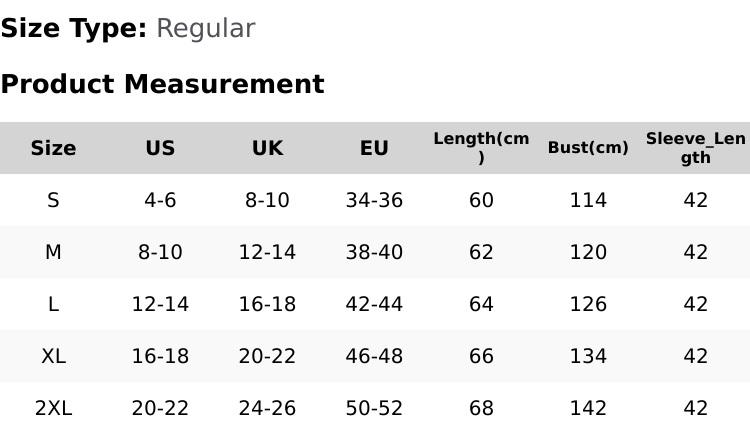The height and width of the screenshot is (434, 750).
Task: Click the "Product Measurement" heading
Action: 162,84
